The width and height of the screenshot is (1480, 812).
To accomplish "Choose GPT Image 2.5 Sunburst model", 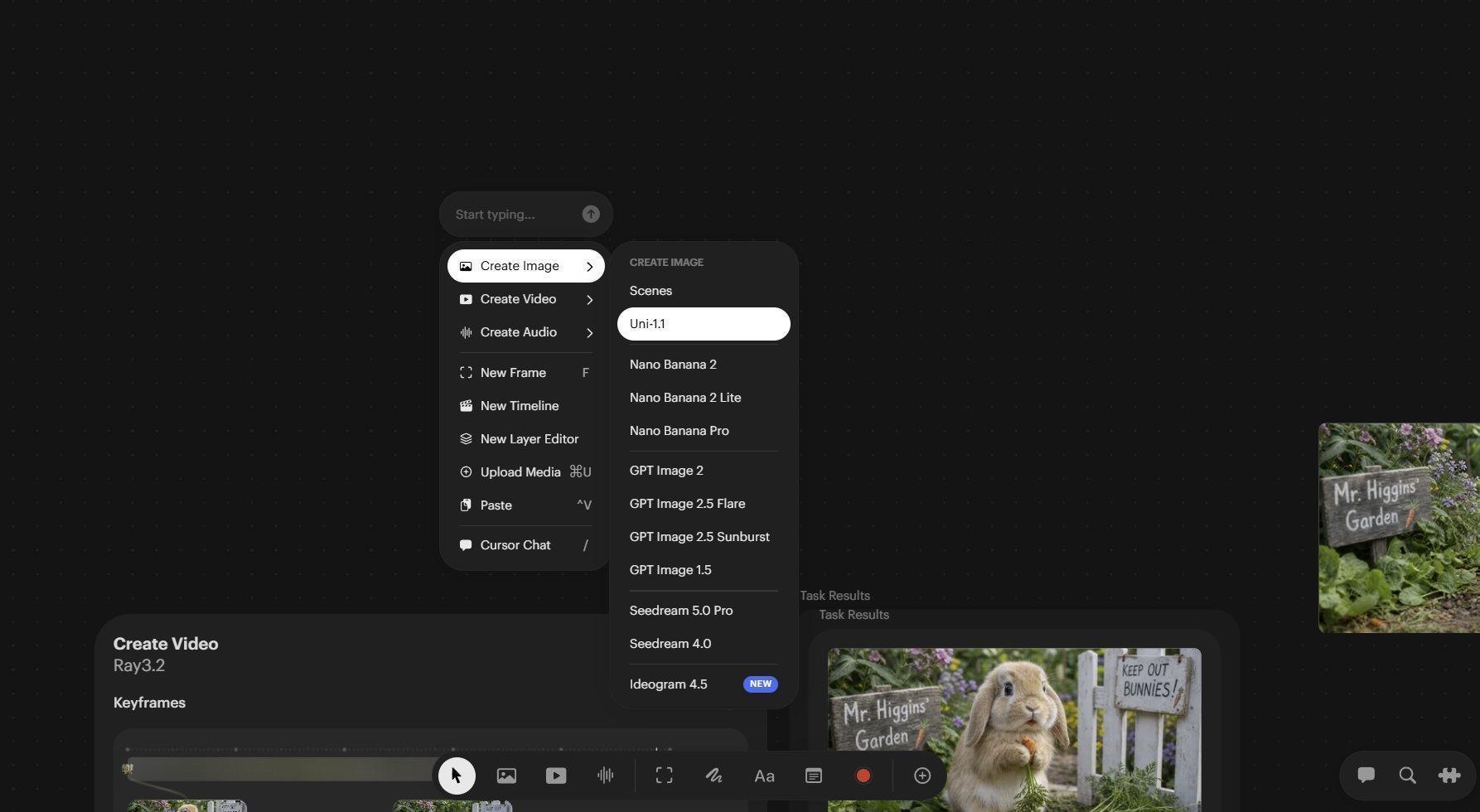I will (704, 537).
